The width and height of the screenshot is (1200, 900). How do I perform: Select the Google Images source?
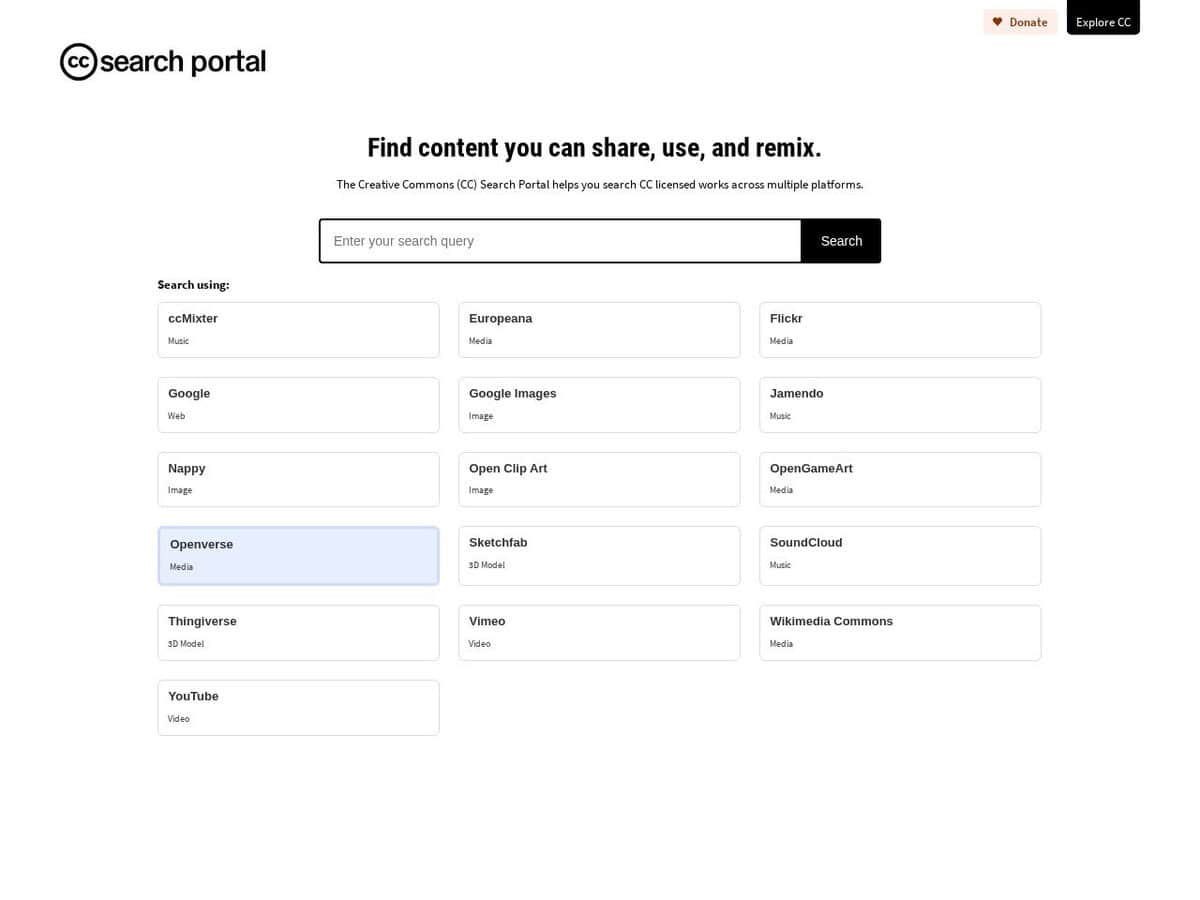click(599, 405)
